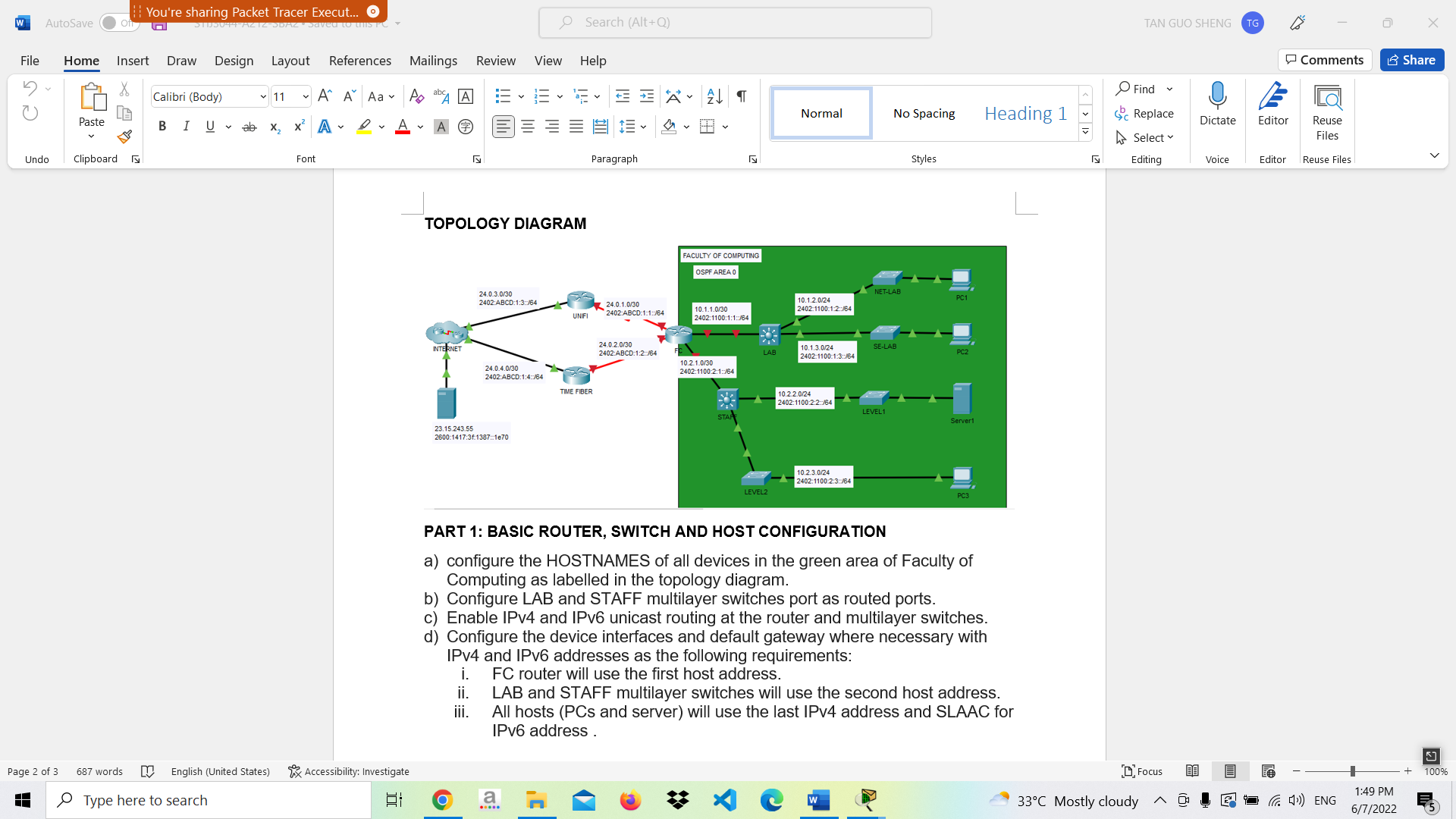Click the Clear All Formatting icon
Image resolution: width=1456 pixels, height=819 pixels.
416,96
